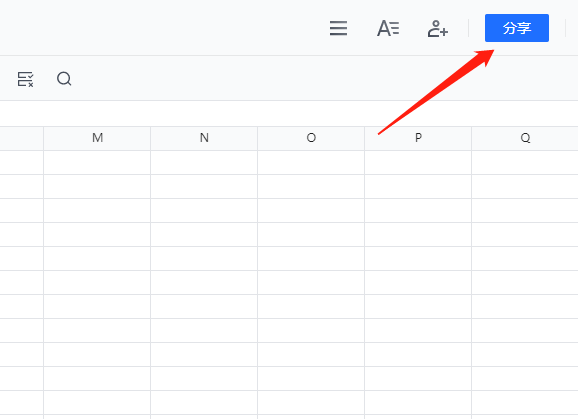Image resolution: width=578 pixels, height=419 pixels.
Task: Select column M header
Action: coord(97,138)
